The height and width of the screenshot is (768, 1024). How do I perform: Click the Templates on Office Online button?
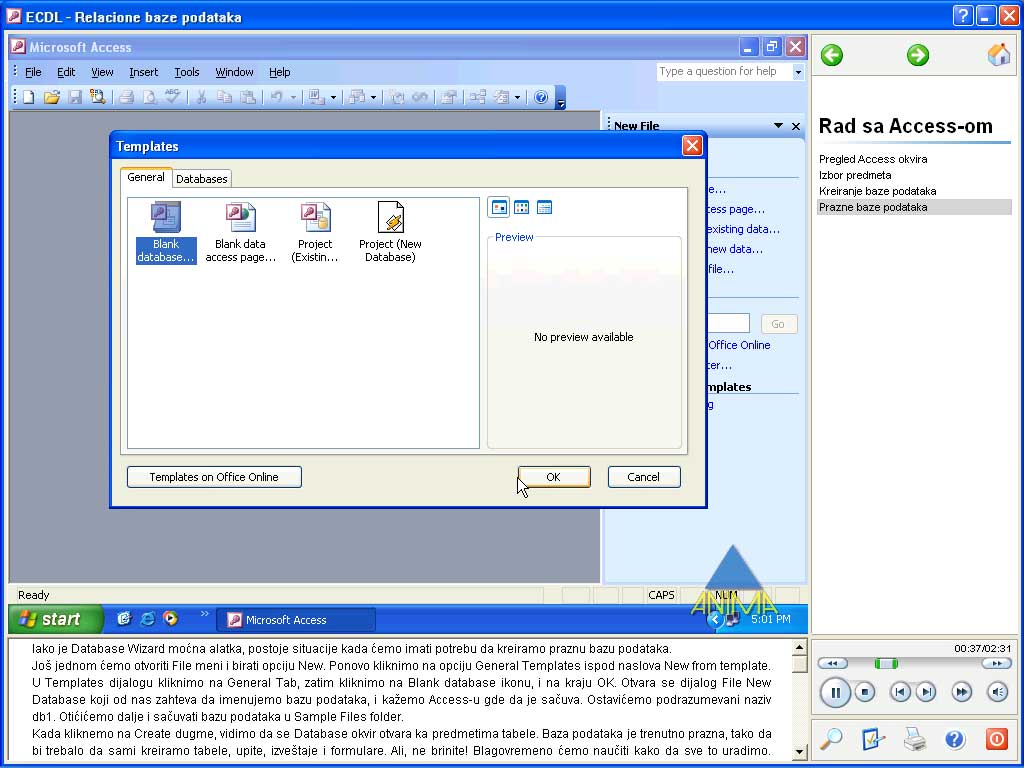[x=213, y=477]
